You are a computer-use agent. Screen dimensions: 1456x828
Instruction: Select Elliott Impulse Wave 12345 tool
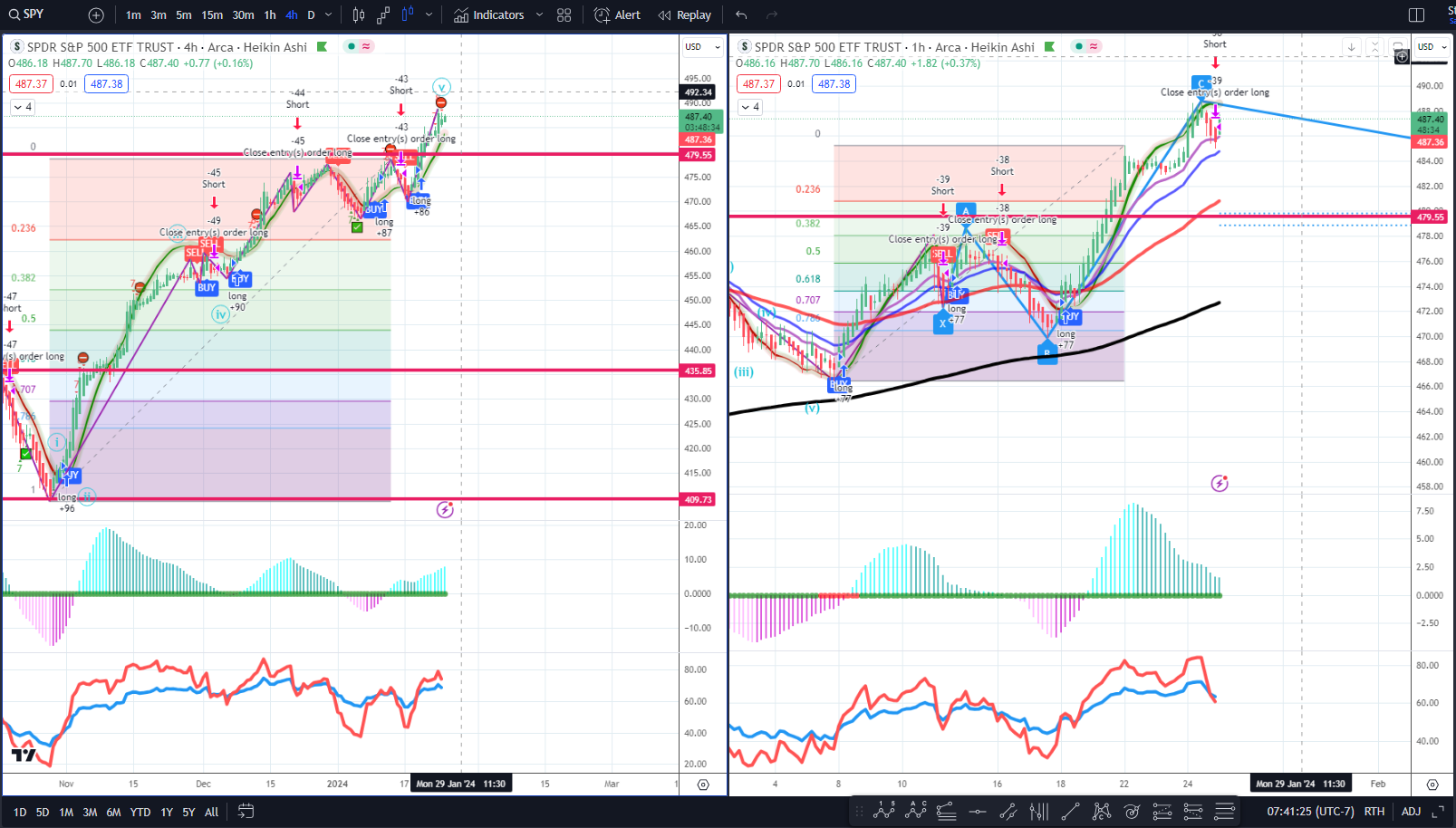(884, 812)
